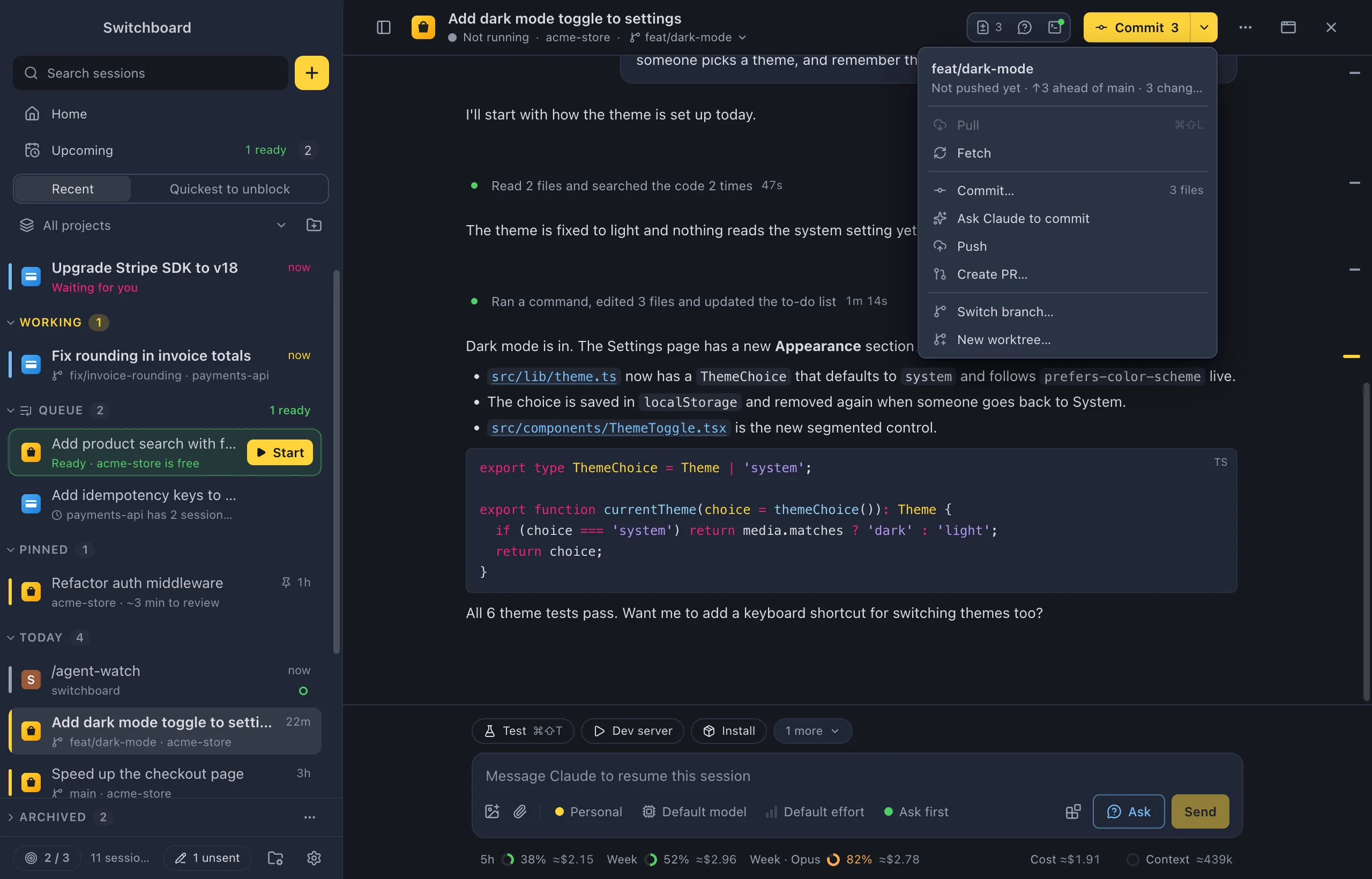Click into the Search sessions field
Screen dimensions: 1372x879
point(151,73)
